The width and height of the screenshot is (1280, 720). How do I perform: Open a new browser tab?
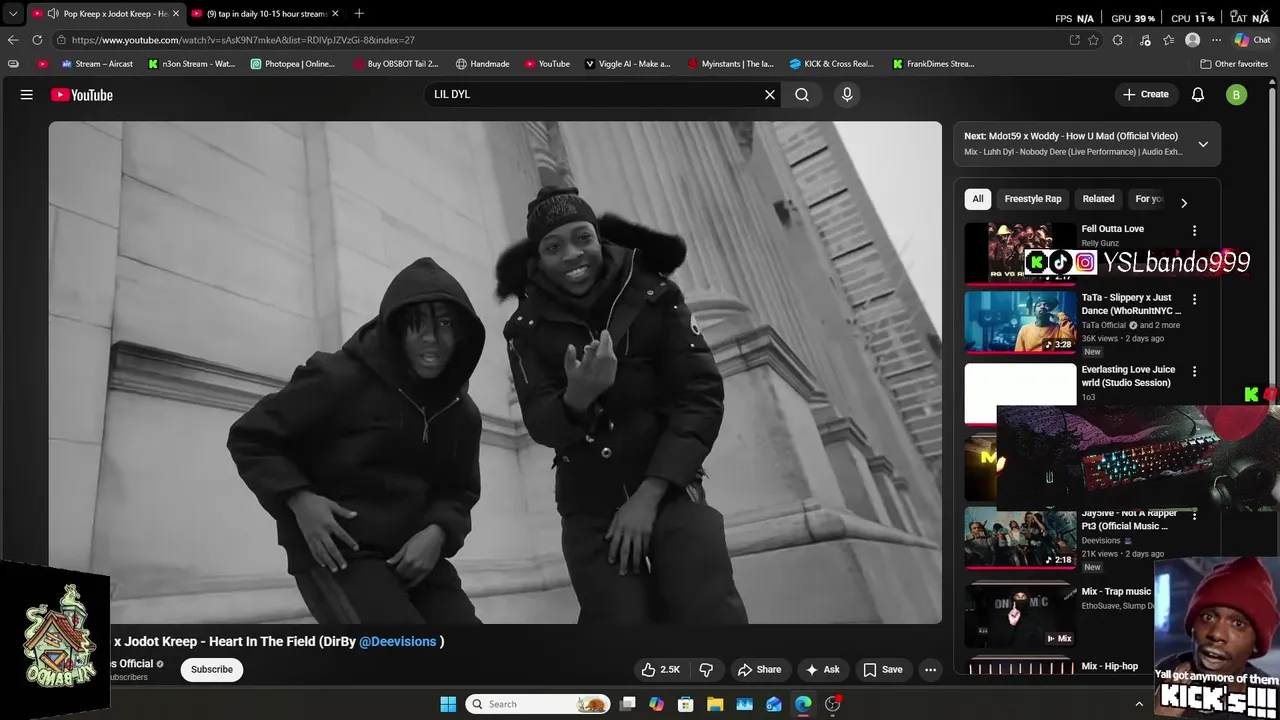359,13
